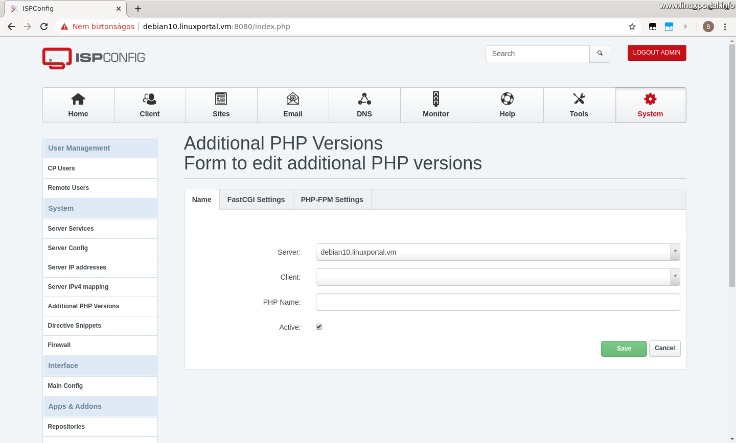
Task: Open Directive Snippets in sidebar
Action: 100,326
